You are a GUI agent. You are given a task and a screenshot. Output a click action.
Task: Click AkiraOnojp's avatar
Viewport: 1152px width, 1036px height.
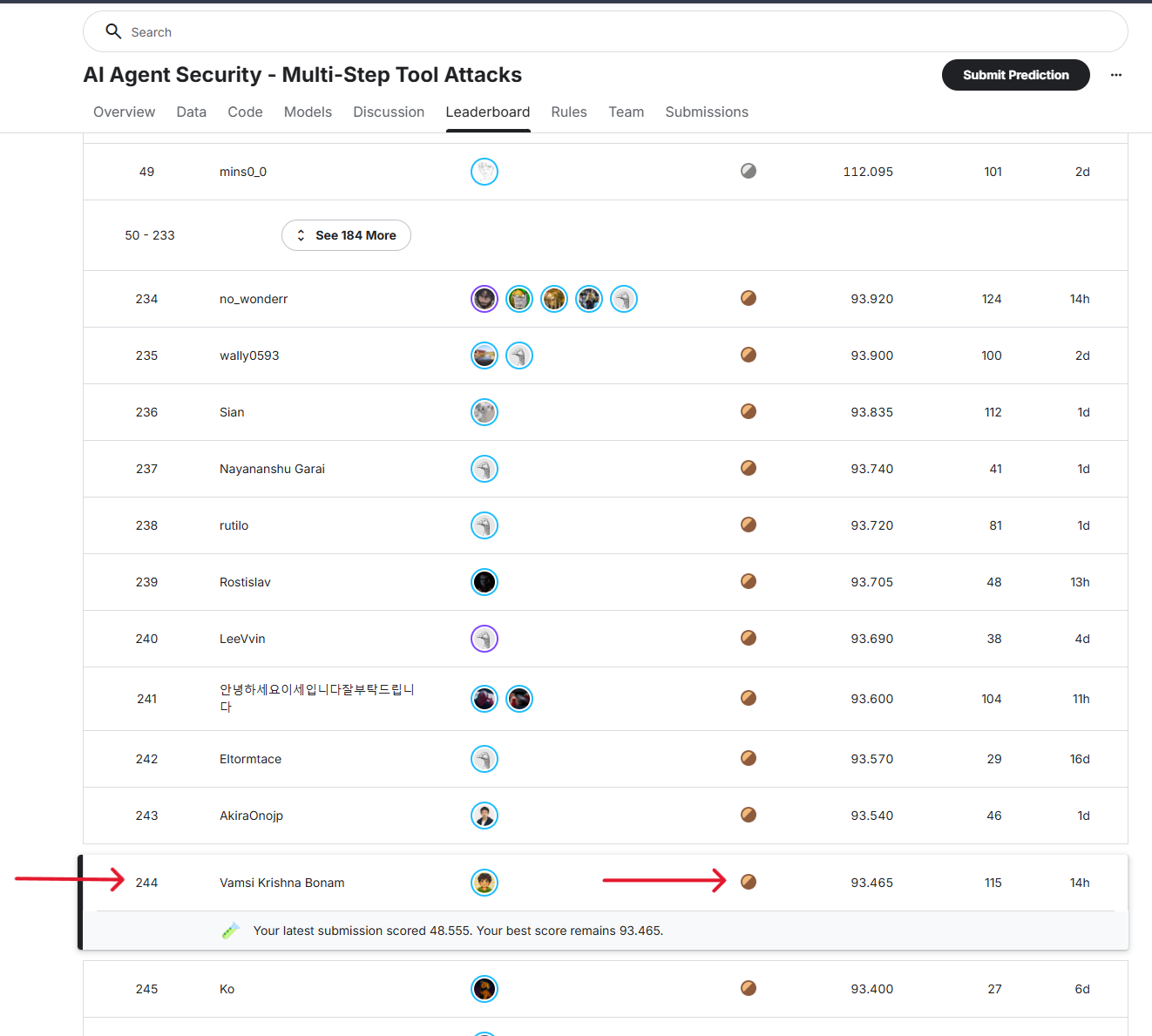pos(485,816)
